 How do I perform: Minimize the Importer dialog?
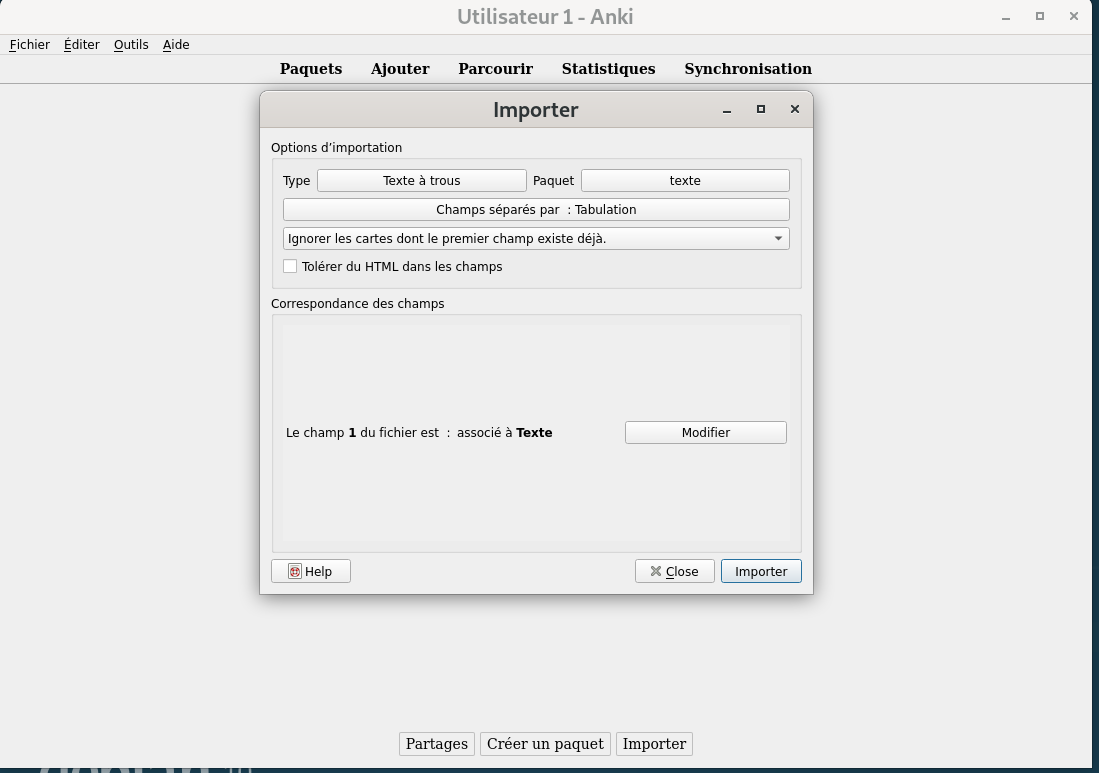click(727, 110)
